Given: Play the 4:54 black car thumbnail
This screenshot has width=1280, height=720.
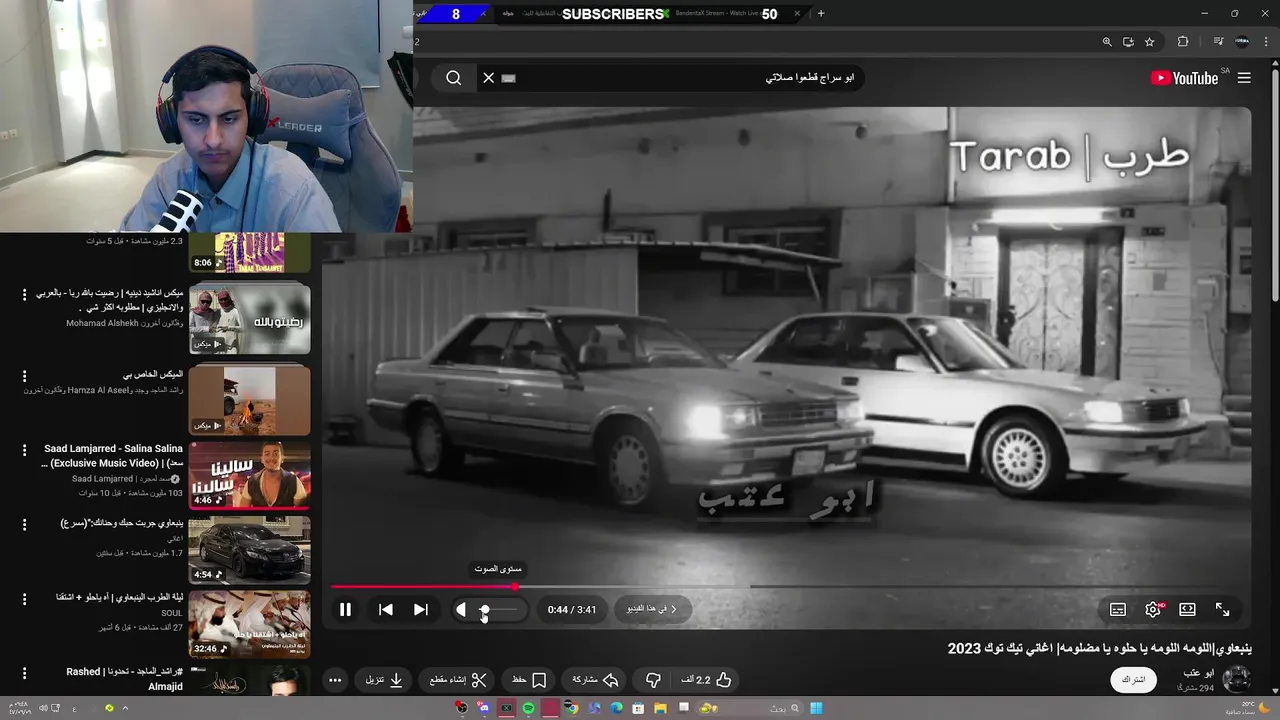Looking at the screenshot, I should point(250,549).
